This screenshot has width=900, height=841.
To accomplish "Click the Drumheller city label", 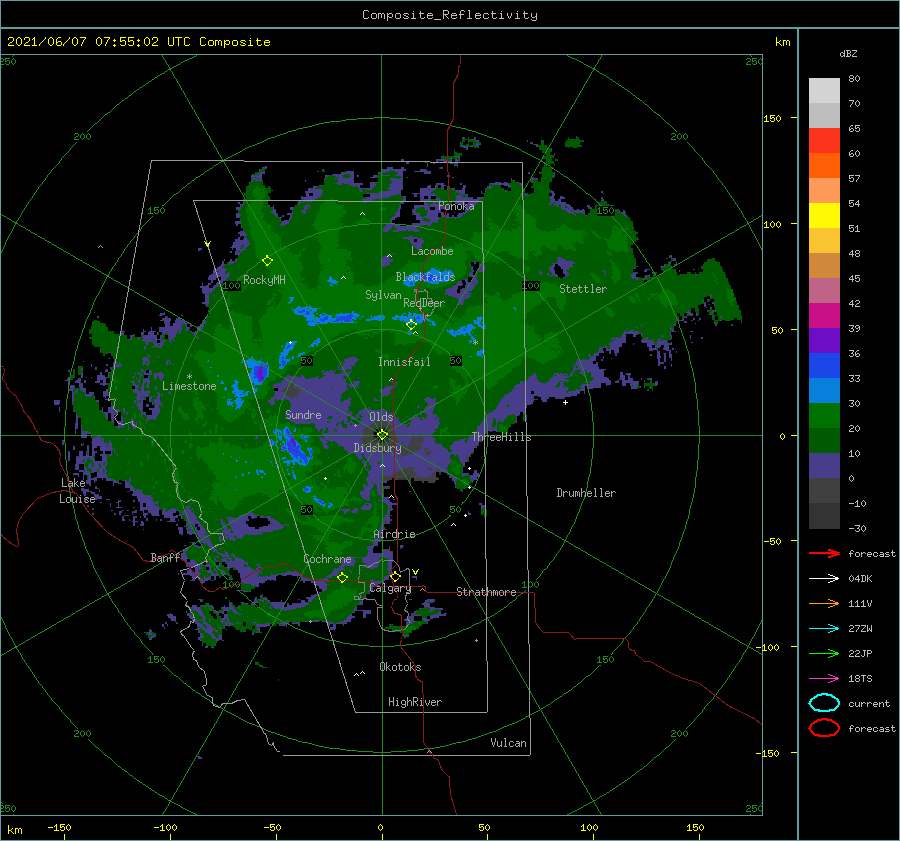I will (x=586, y=493).
